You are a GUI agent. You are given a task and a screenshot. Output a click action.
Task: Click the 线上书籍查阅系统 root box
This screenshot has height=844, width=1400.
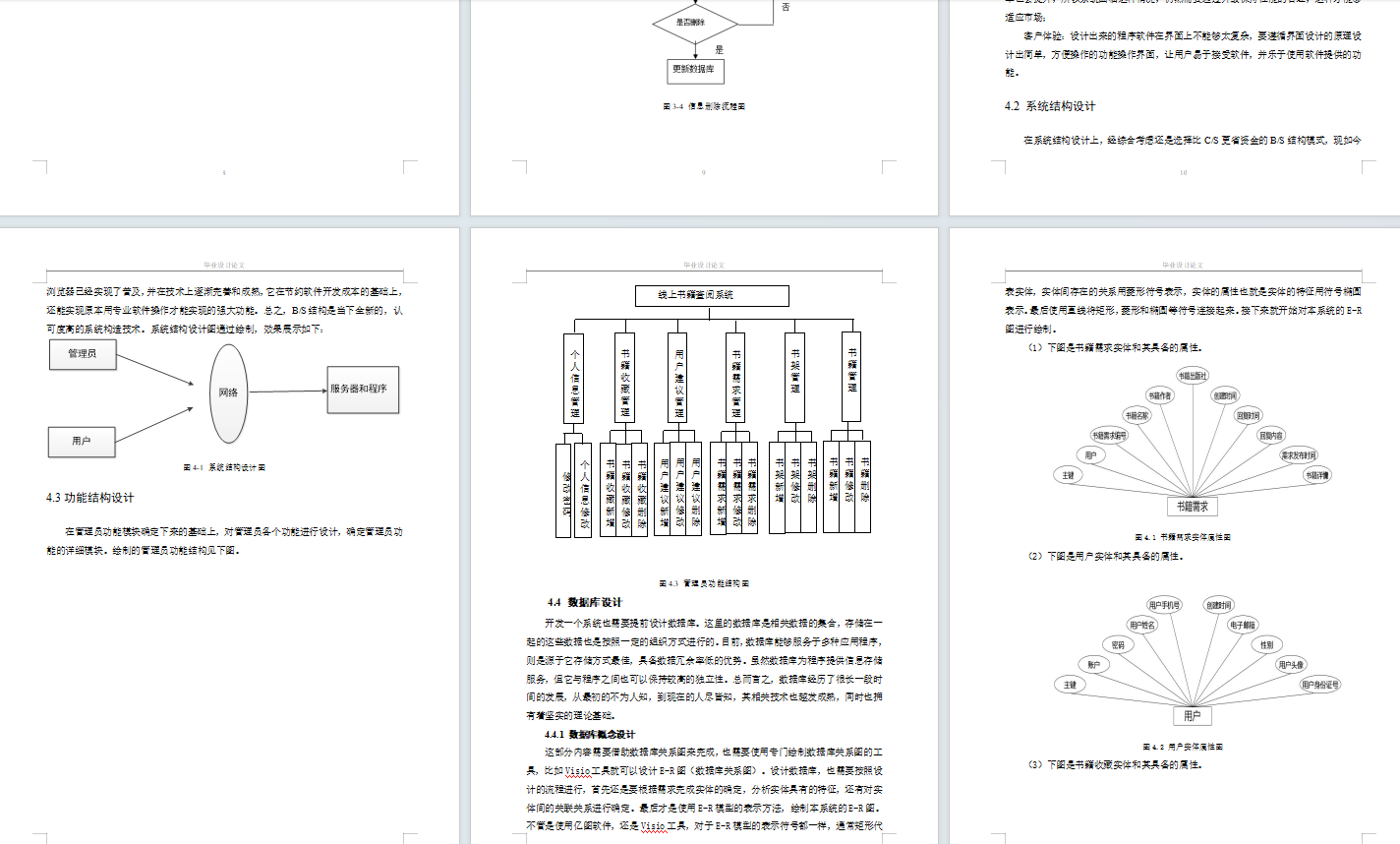712,295
